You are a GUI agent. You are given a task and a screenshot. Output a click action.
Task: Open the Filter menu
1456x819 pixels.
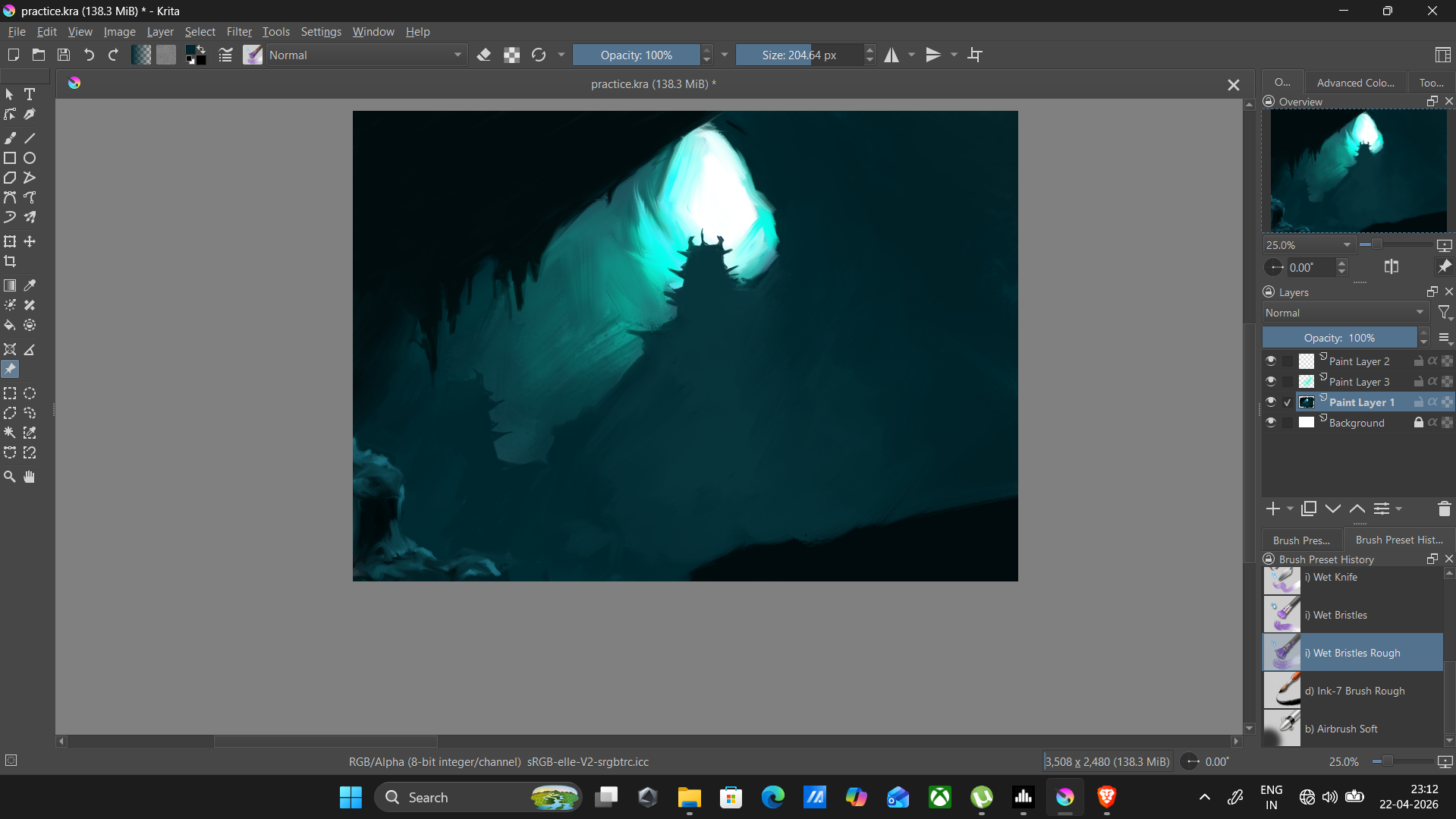pos(239,32)
